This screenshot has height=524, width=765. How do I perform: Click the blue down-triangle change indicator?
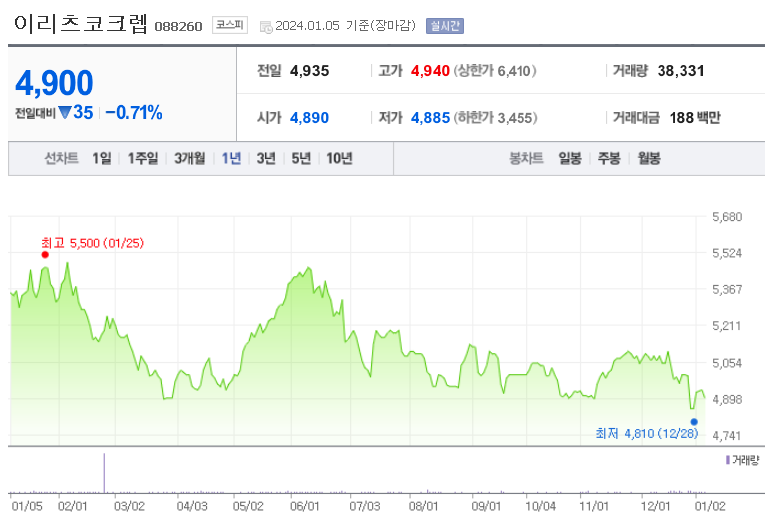pyautogui.click(x=65, y=113)
